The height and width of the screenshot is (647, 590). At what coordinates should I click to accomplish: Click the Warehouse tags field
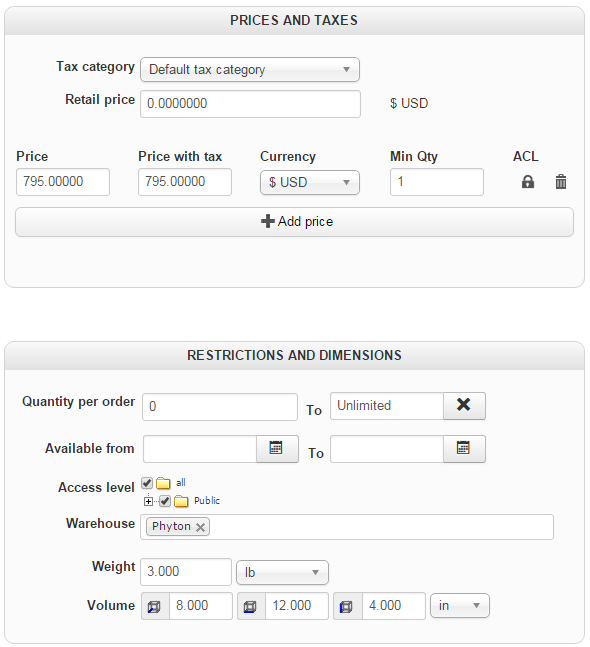tap(347, 527)
